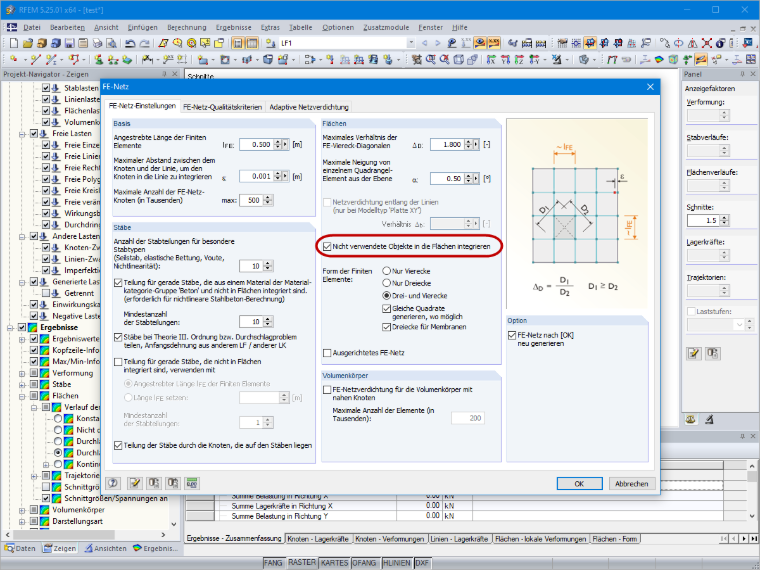Image resolution: width=760 pixels, height=570 pixels.
Task: Click the Undo arrow in toolbar
Action: (130, 43)
